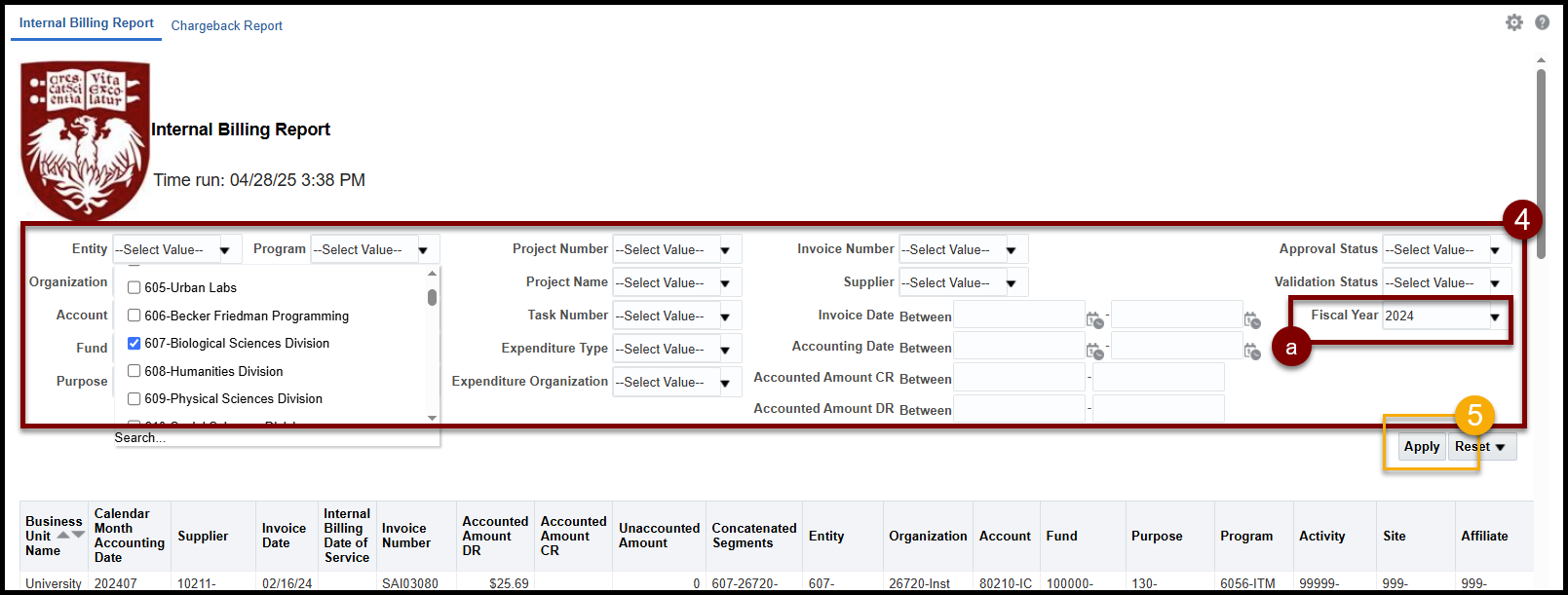1568x595 pixels.
Task: Click the Entity list scrollbar thumb
Action: pyautogui.click(x=432, y=297)
